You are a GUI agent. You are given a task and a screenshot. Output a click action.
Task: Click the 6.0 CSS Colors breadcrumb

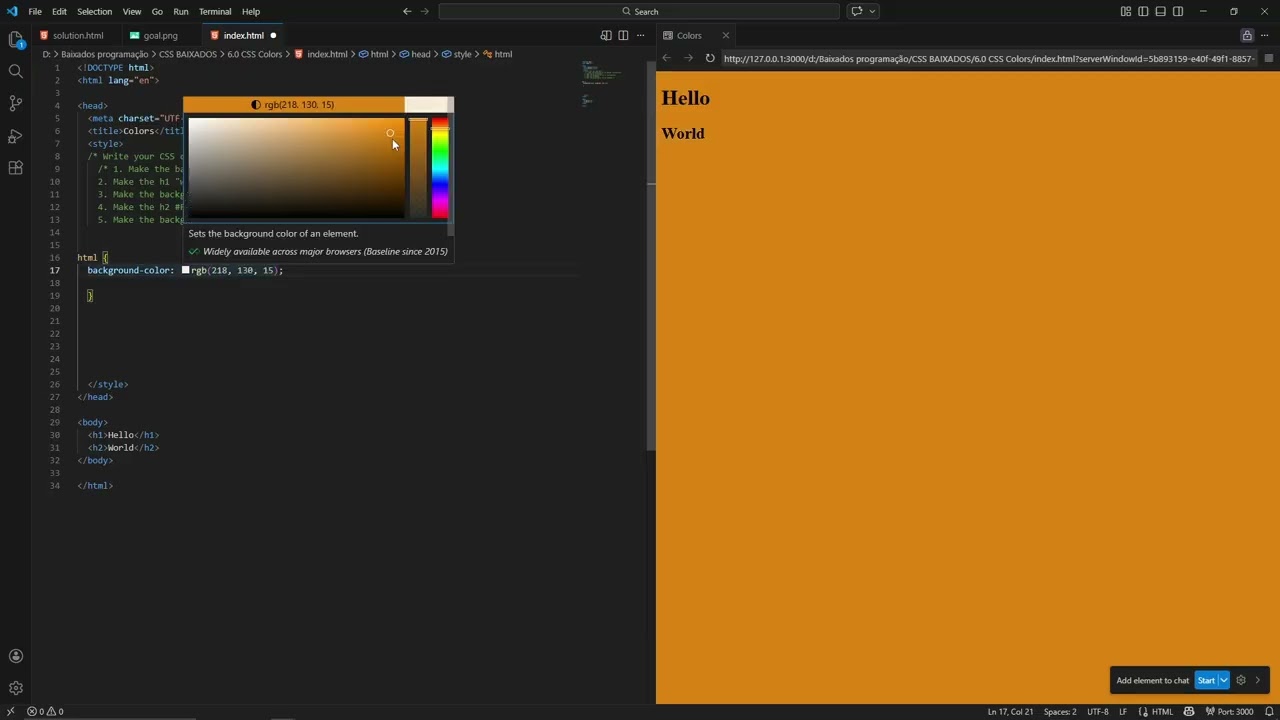coord(254,54)
